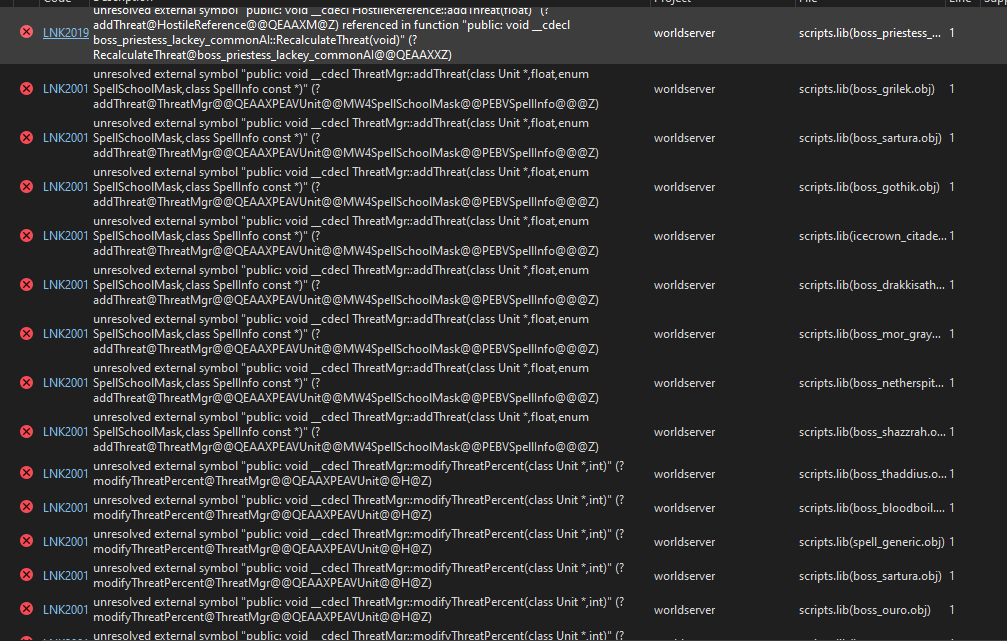Open the LNK2001 link on the icecrown_citade row
1007x641 pixels.
pos(66,236)
